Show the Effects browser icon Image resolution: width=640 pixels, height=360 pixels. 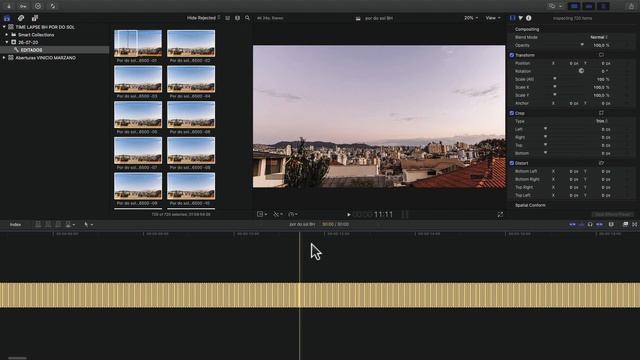click(625, 224)
